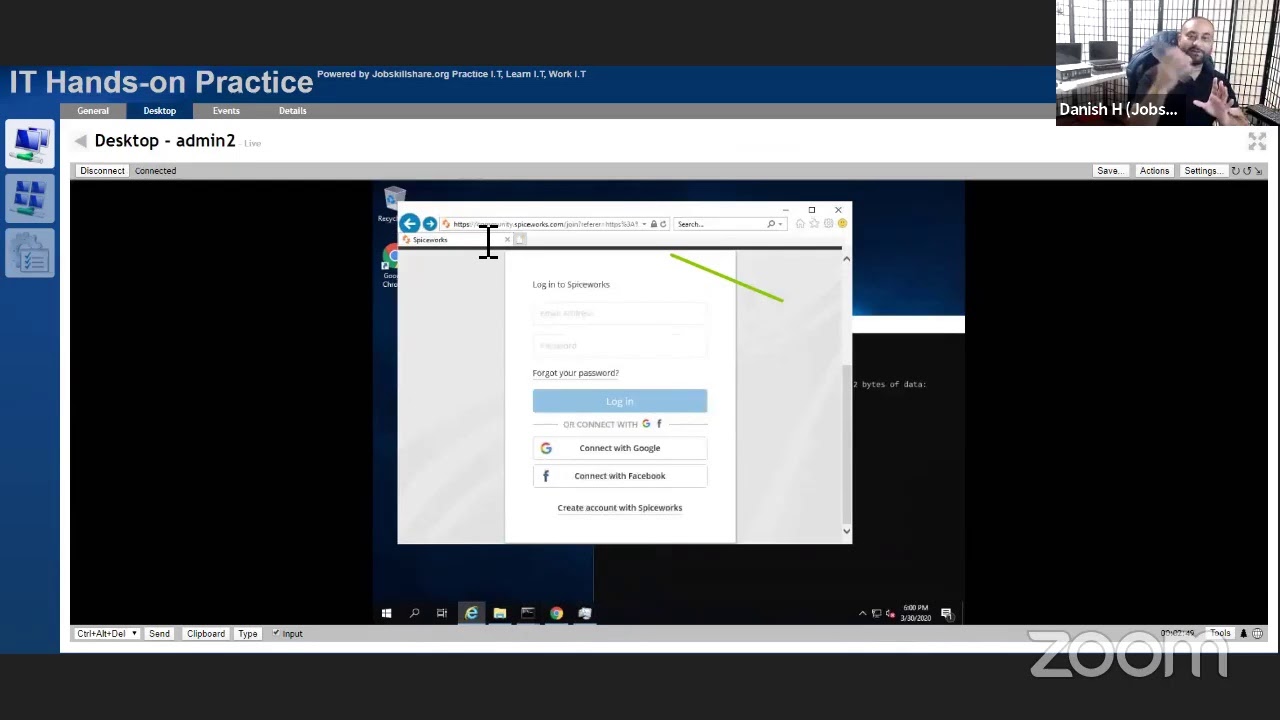Open Google Chrome from taskbar
The width and height of the screenshot is (1280, 720).
pos(556,613)
